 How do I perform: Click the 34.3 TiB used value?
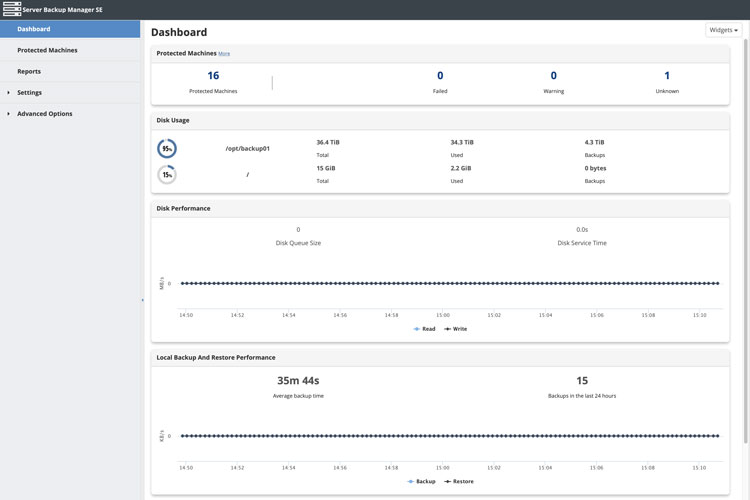[x=462, y=142]
